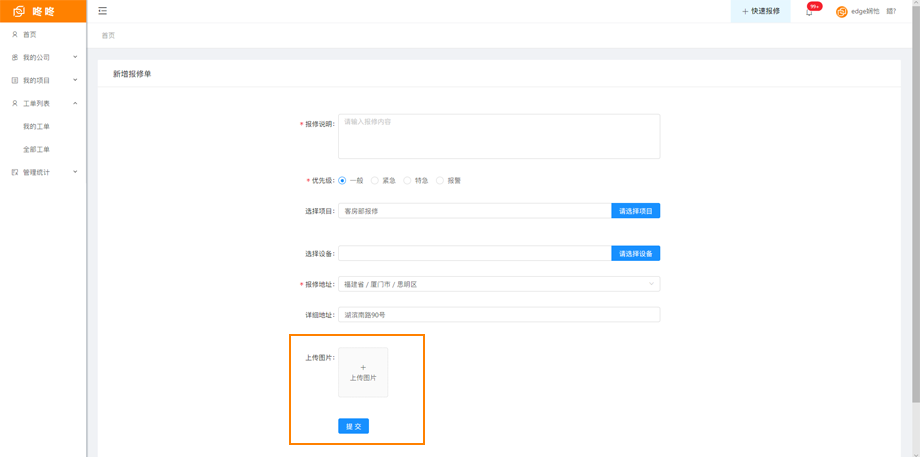
Task: Click the orange user avatar icon
Action: coord(841,12)
